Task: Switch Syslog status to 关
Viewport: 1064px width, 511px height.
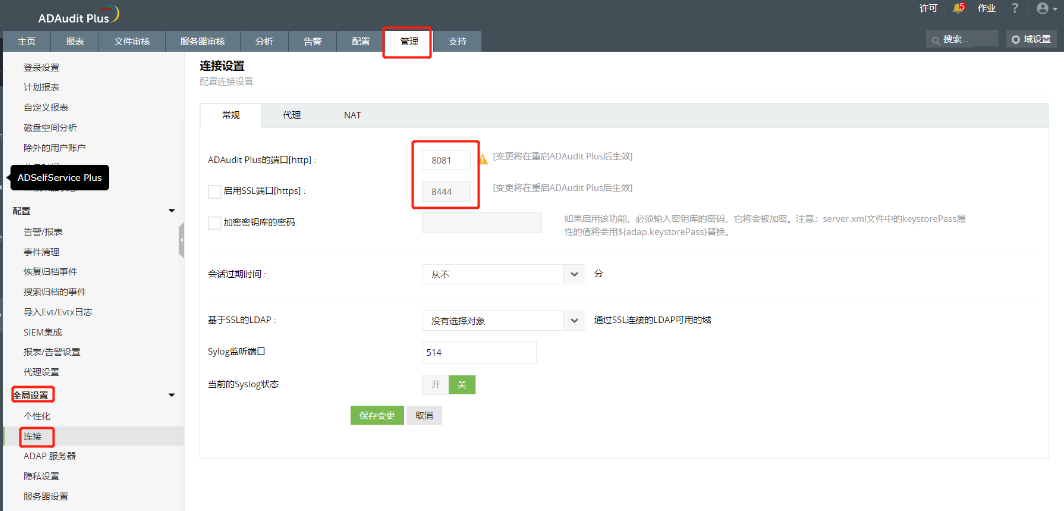Action: coord(462,385)
